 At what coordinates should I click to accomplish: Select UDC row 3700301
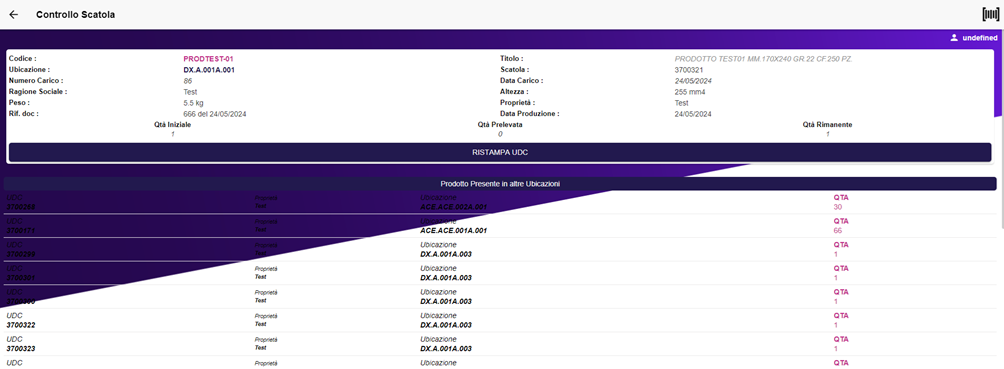coord(500,274)
